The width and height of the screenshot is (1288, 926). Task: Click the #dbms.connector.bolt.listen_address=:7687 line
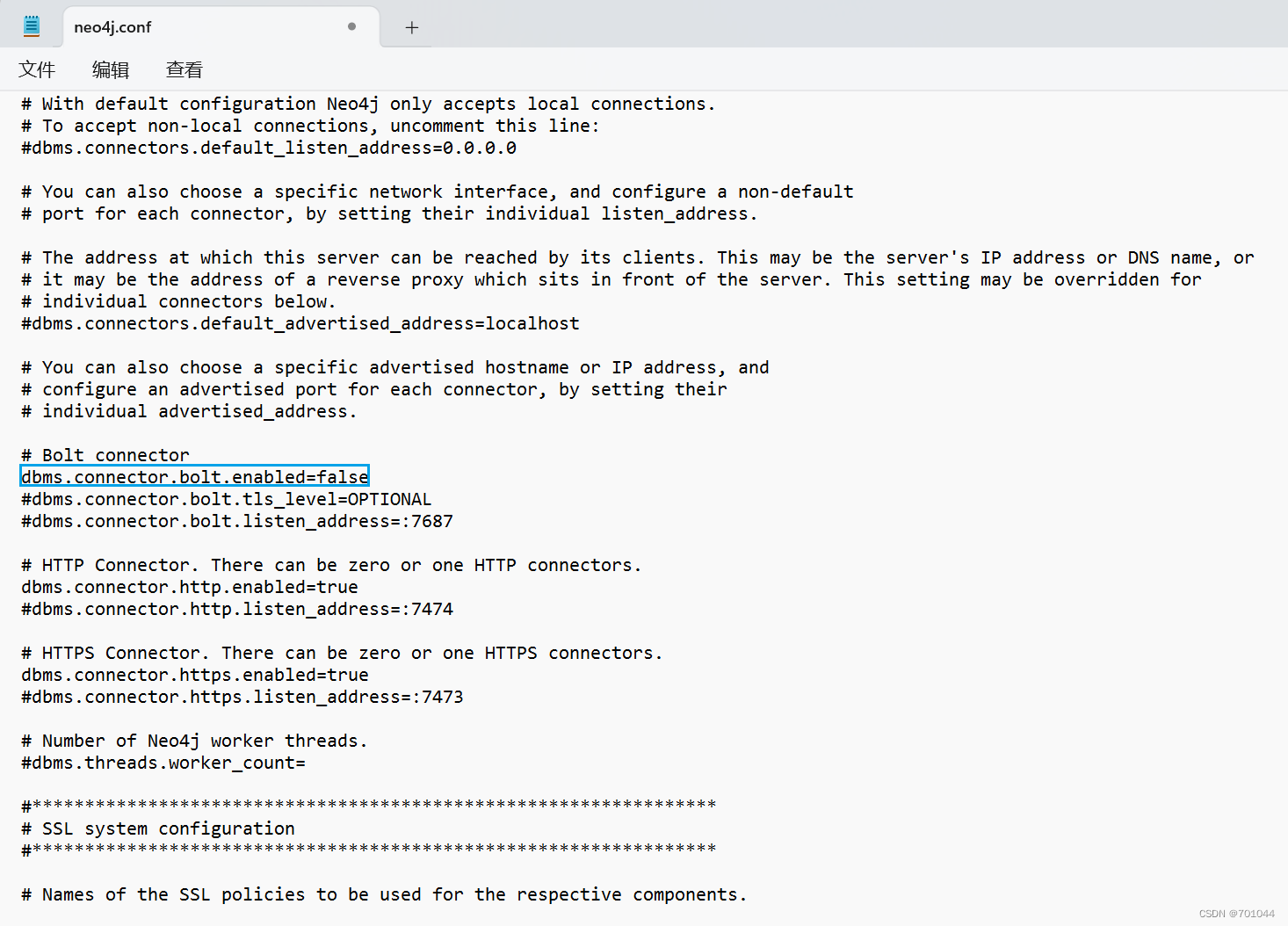[x=237, y=521]
